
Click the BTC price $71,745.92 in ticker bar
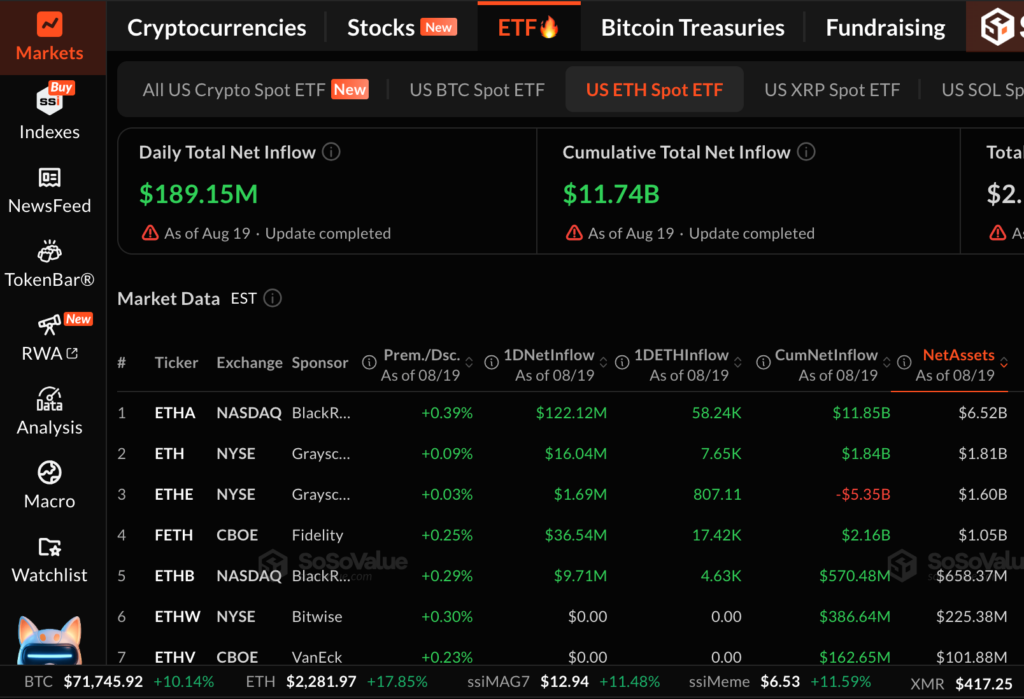103,682
